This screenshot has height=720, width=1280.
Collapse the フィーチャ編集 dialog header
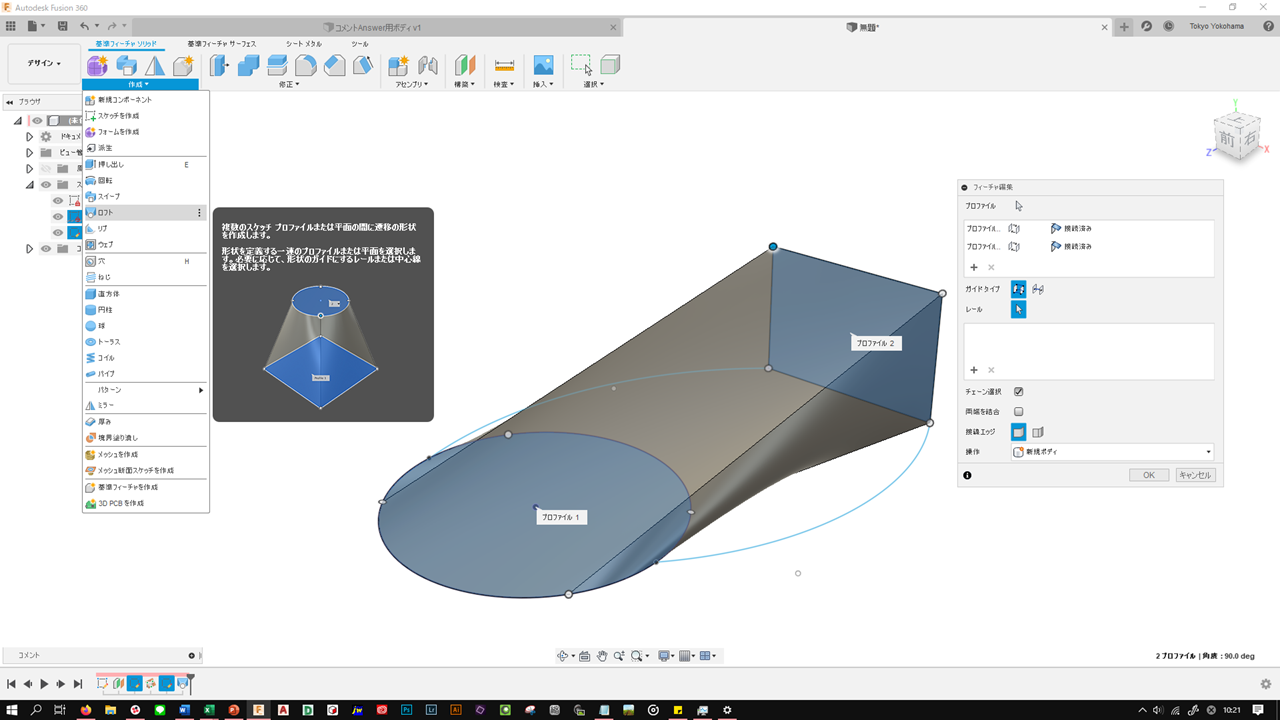pos(964,187)
